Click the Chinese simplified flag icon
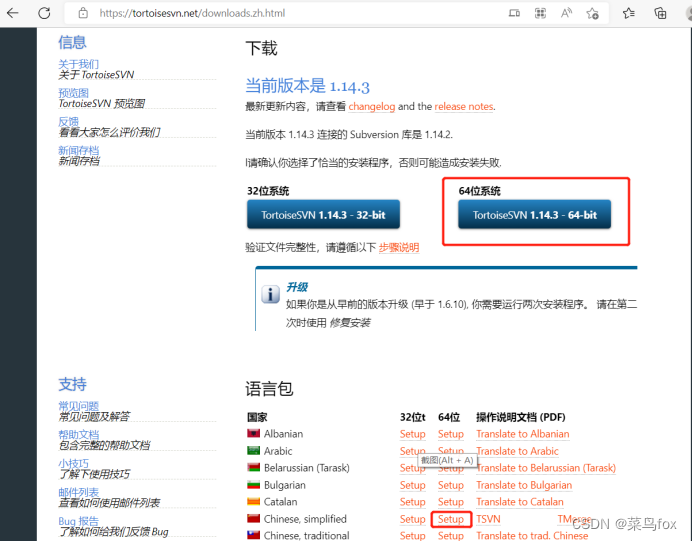 [253, 518]
